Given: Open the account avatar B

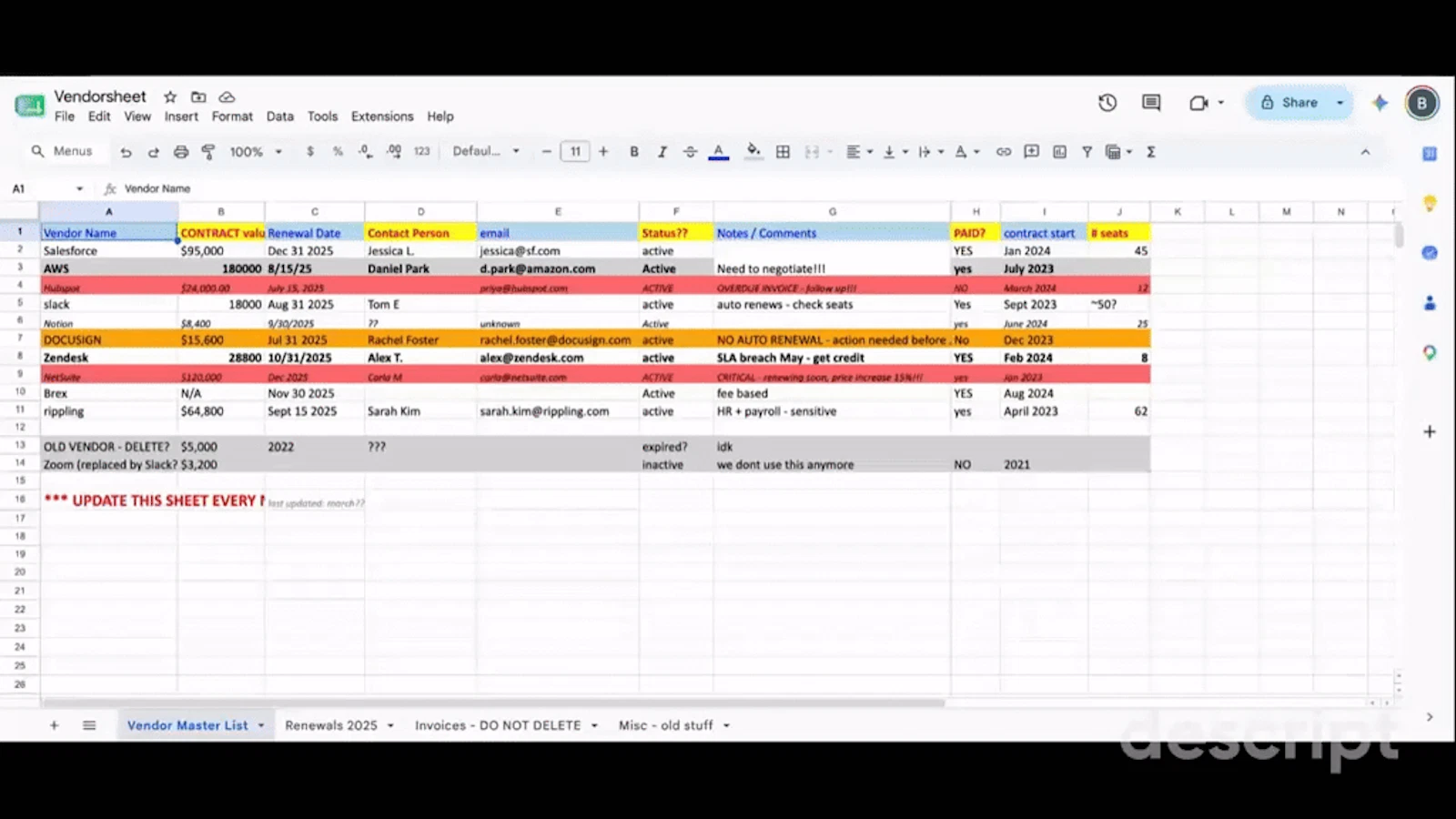Looking at the screenshot, I should tap(1421, 103).
